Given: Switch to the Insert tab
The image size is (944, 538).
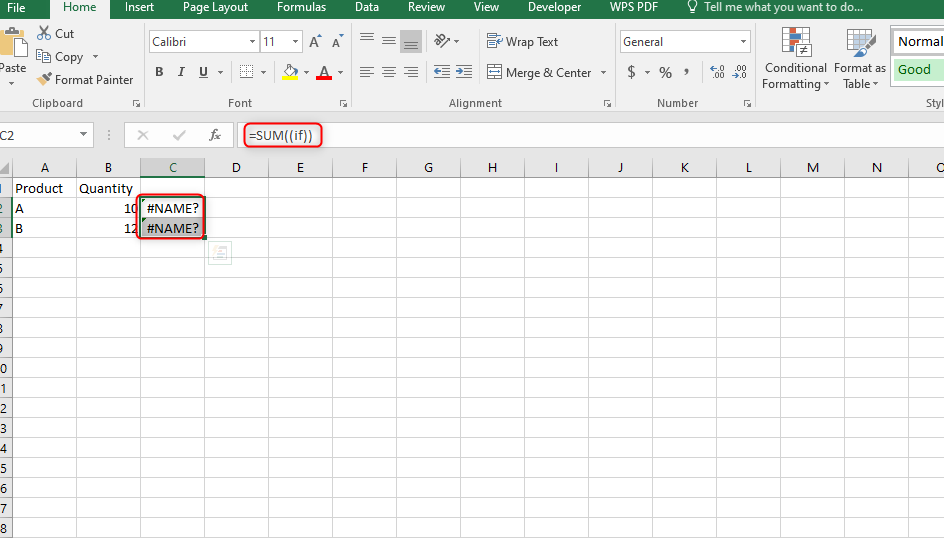Looking at the screenshot, I should (139, 7).
